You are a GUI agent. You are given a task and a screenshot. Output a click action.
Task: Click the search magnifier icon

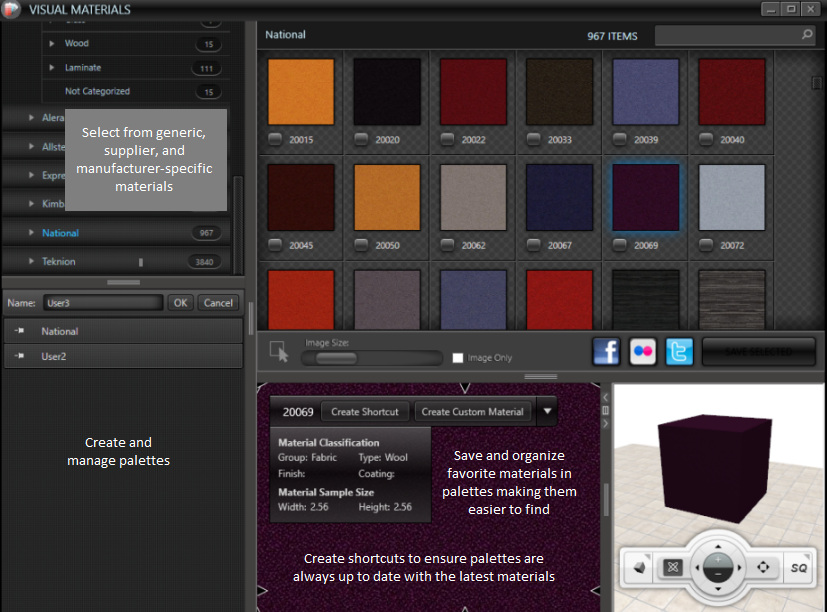[806, 35]
